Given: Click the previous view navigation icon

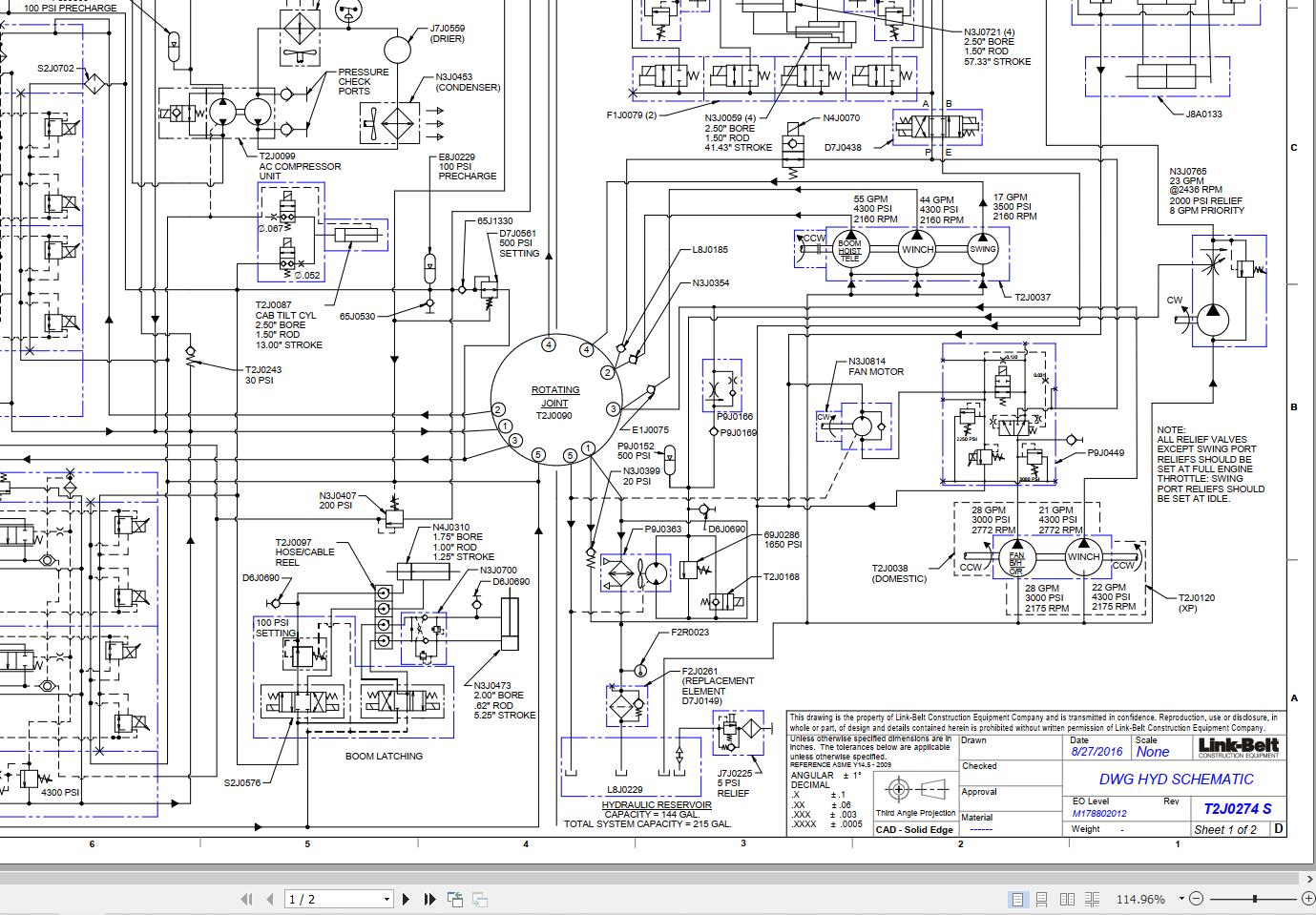Looking at the screenshot, I should tap(454, 899).
